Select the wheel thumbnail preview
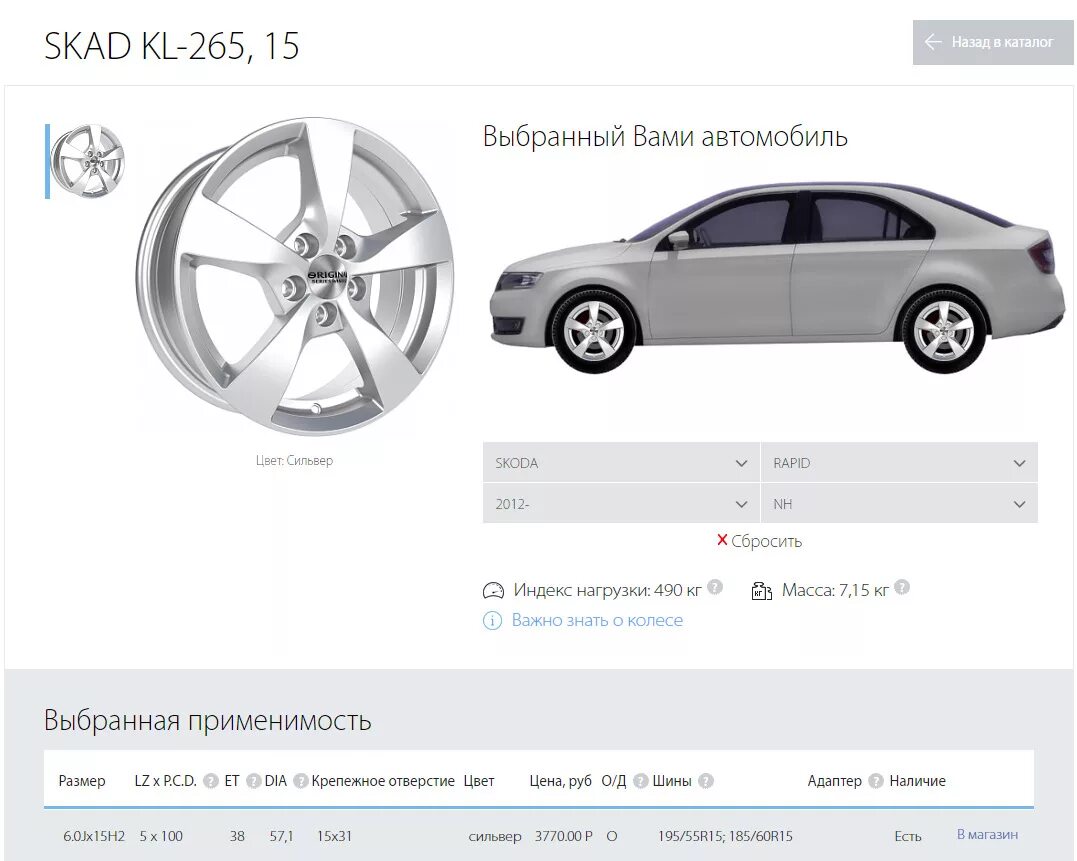This screenshot has height=861, width=1077. 88,161
